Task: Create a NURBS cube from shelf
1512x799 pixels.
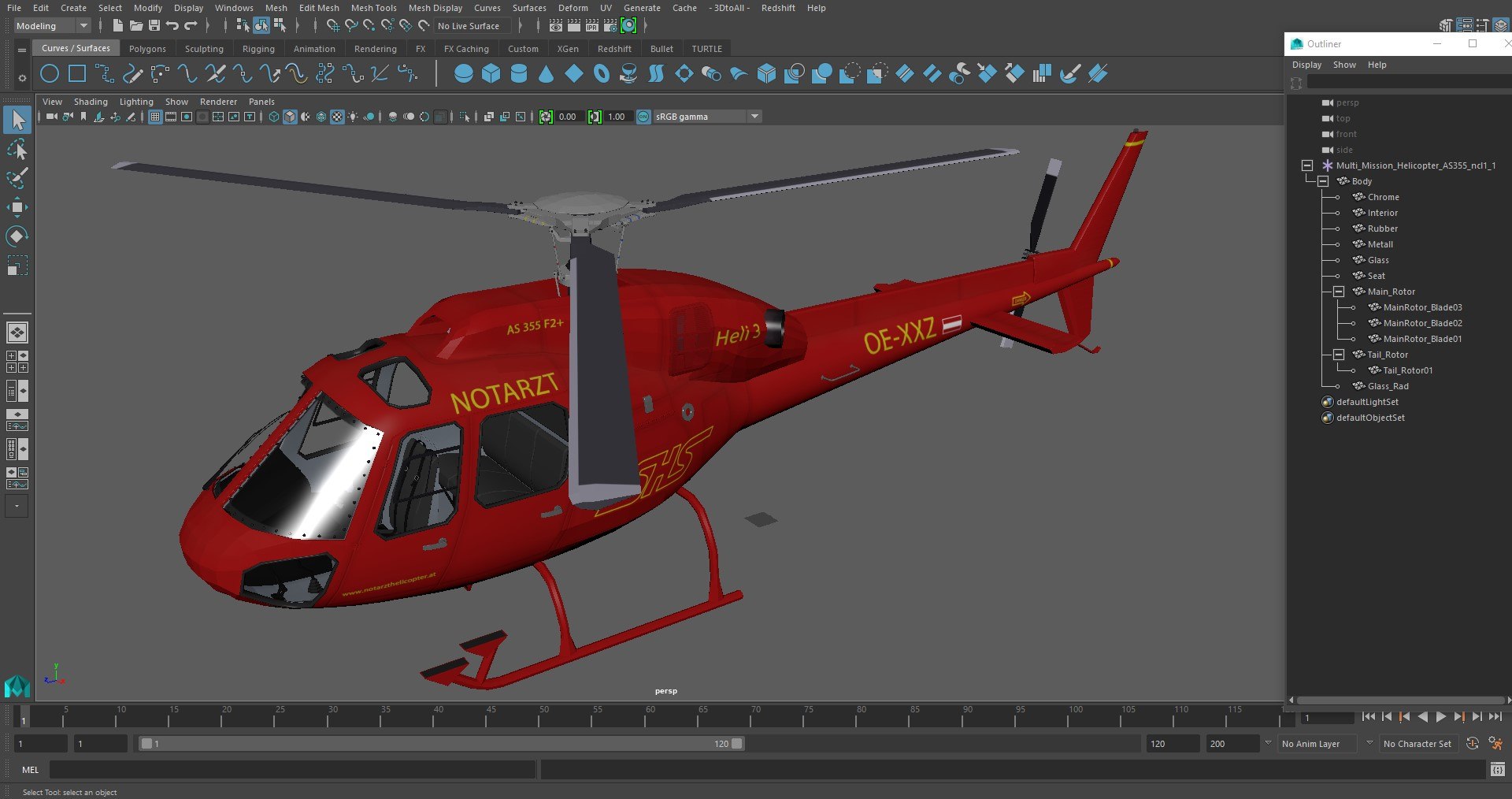Action: 491,74
